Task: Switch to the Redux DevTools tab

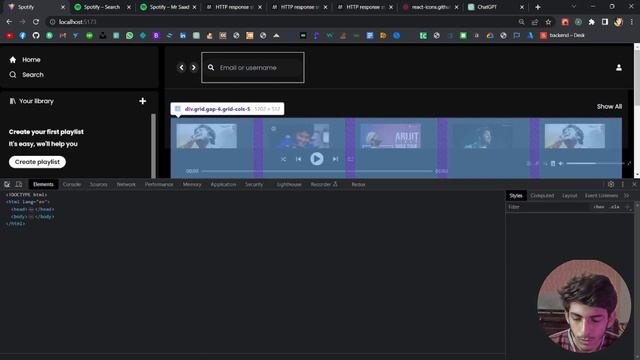Action: pos(358,184)
